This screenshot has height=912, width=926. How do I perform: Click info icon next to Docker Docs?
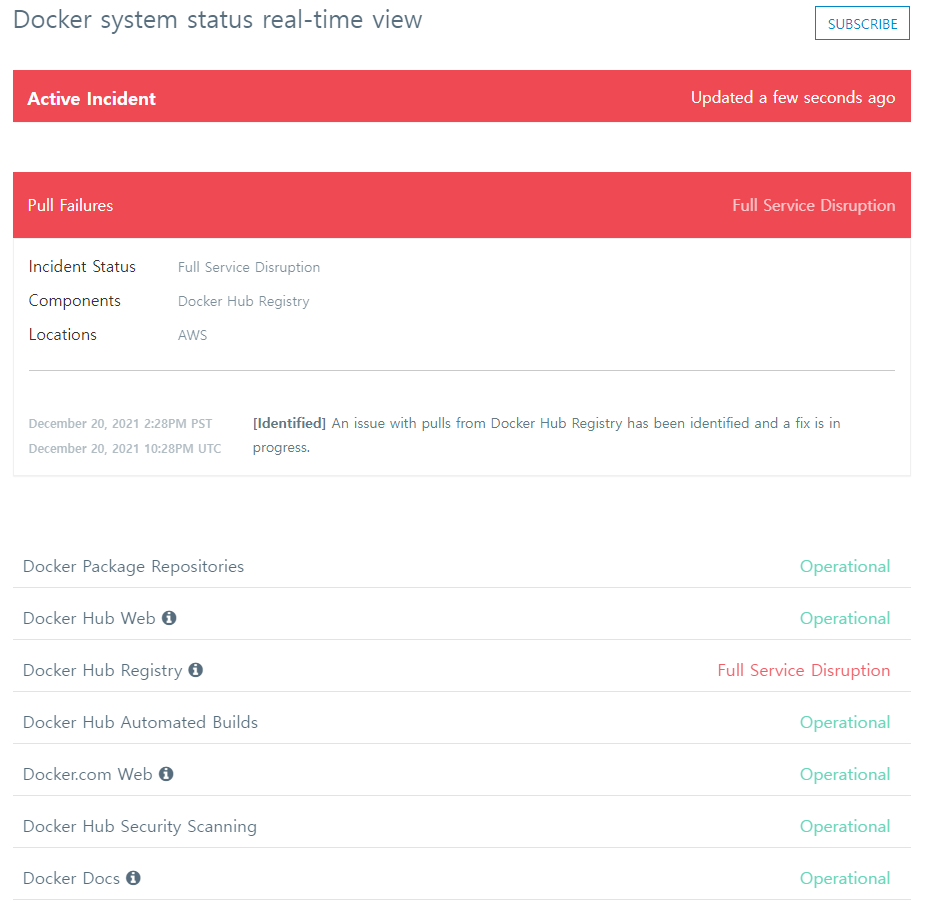[x=133, y=878]
